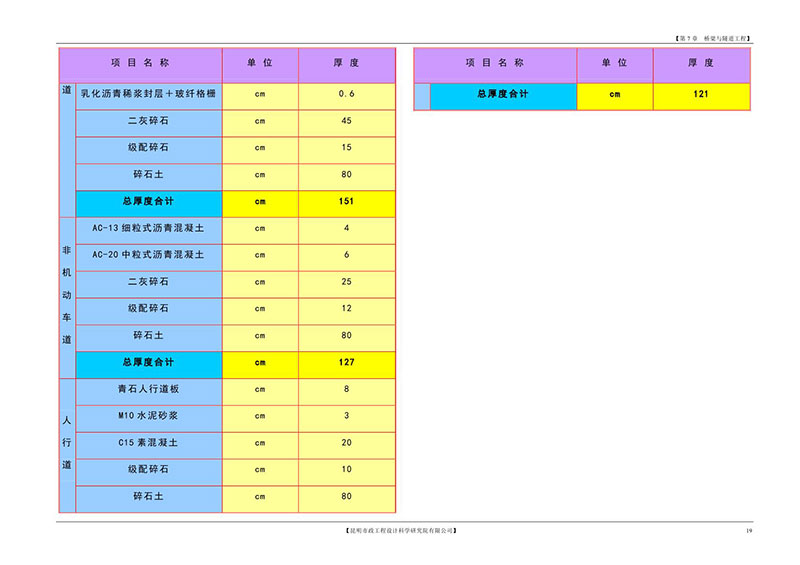
Task: Click the 非机动车道 vertical category label
Action: point(66,295)
